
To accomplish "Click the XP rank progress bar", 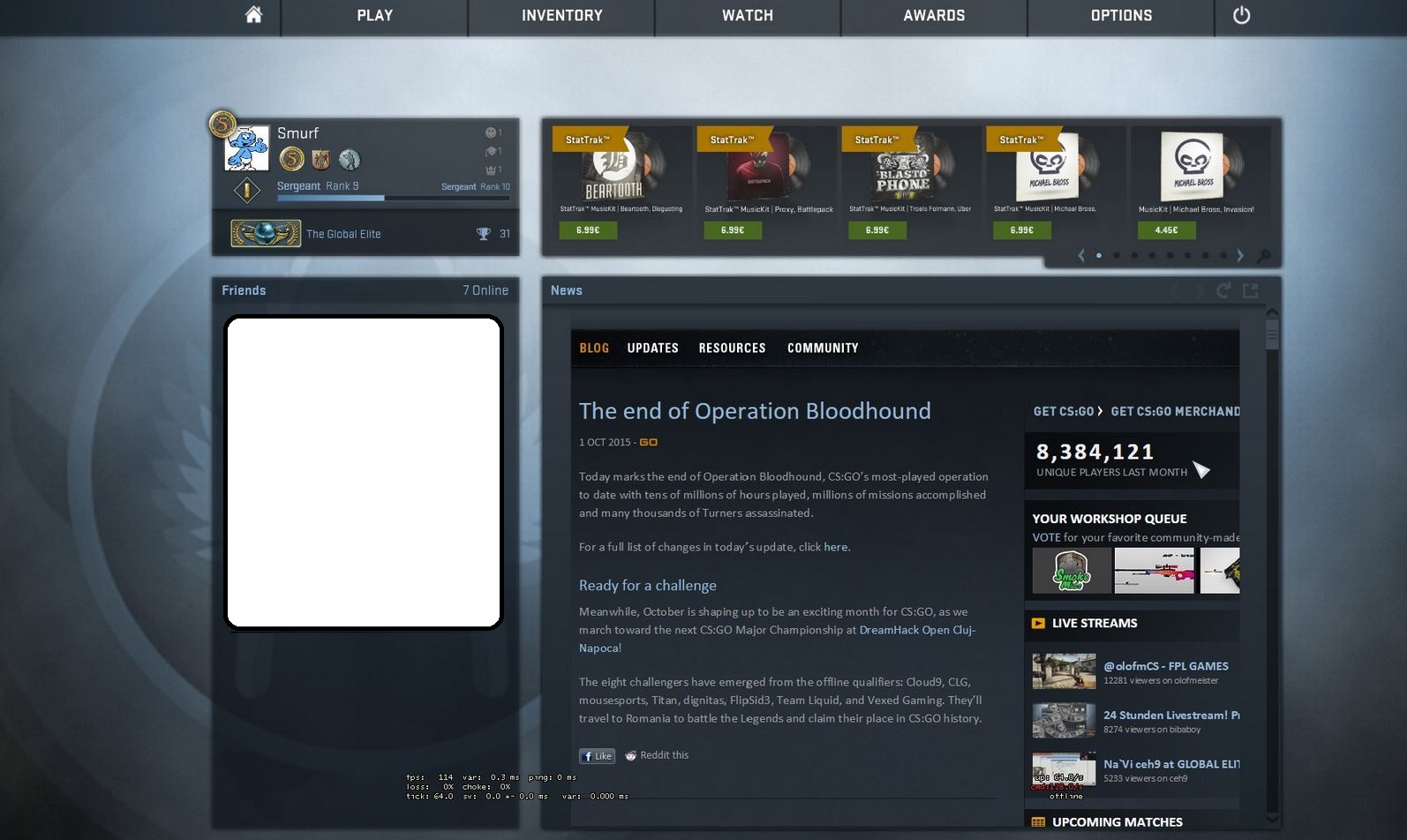I will tap(394, 198).
